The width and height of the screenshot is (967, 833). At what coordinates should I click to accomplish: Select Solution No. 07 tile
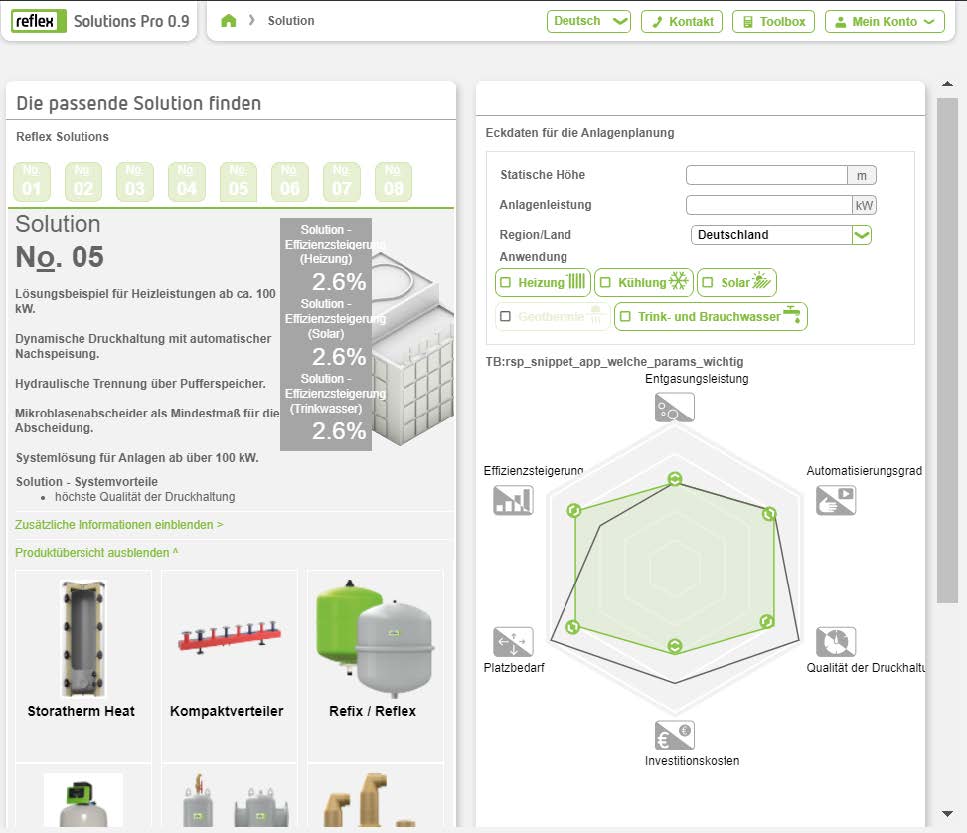[x=342, y=181]
